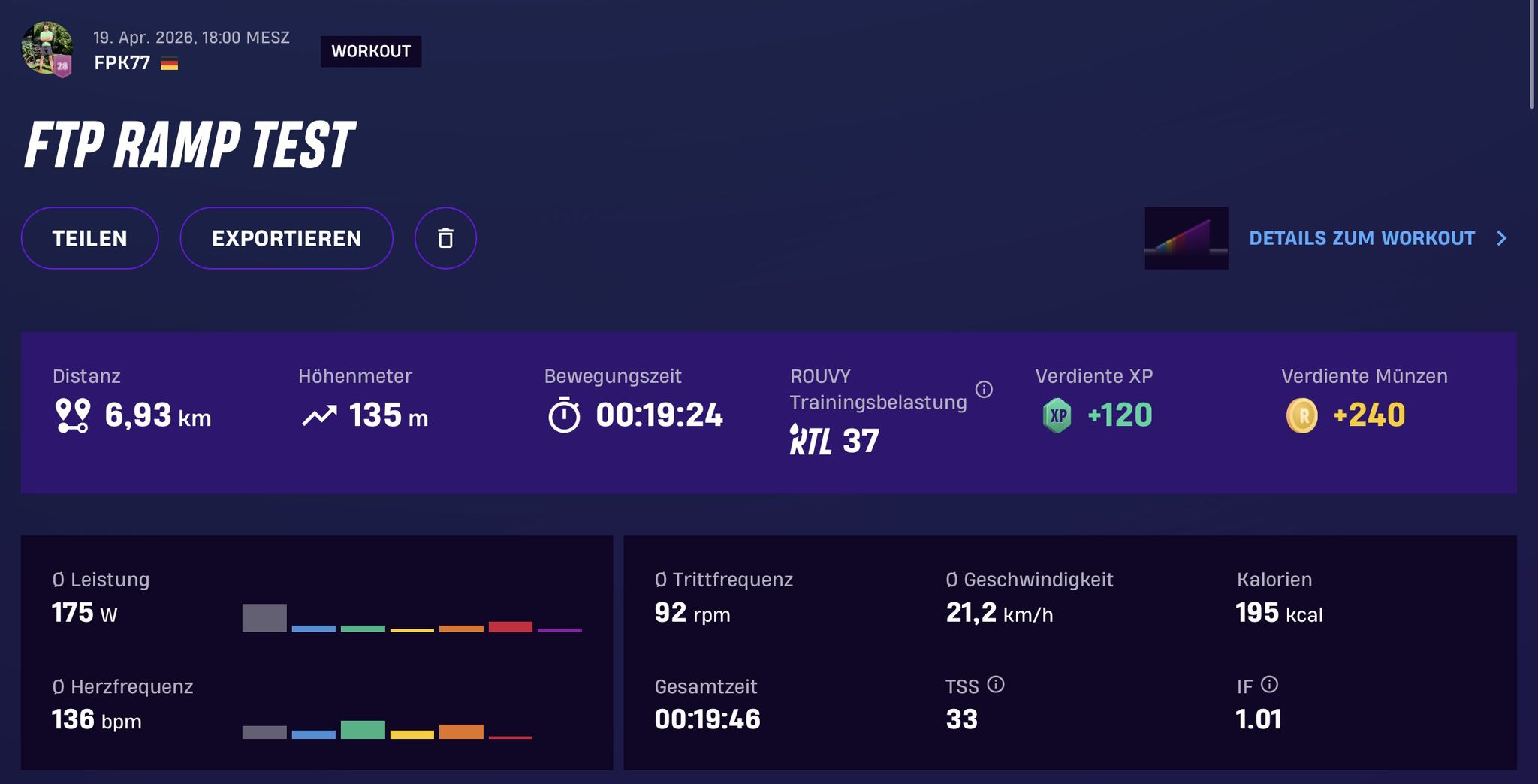The width and height of the screenshot is (1538, 784).
Task: Click the German flag next to FPK77
Action: pos(170,64)
